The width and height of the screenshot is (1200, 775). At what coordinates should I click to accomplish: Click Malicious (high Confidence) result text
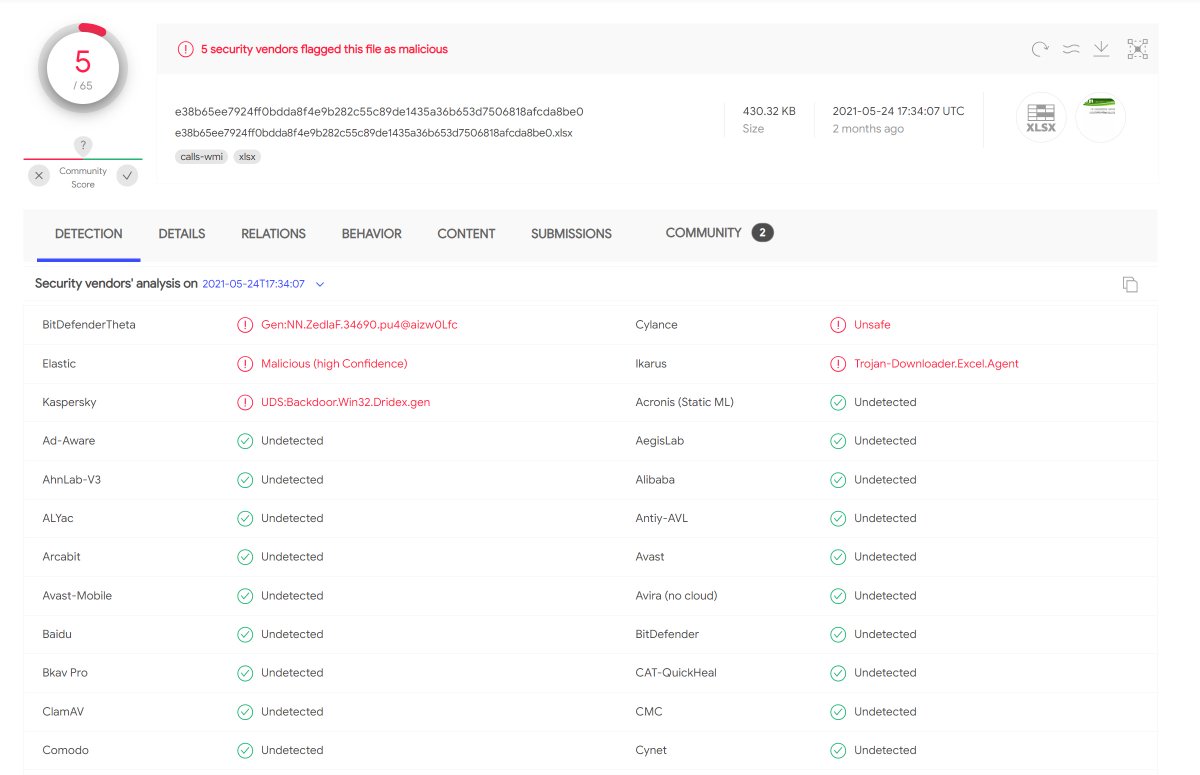(334, 364)
